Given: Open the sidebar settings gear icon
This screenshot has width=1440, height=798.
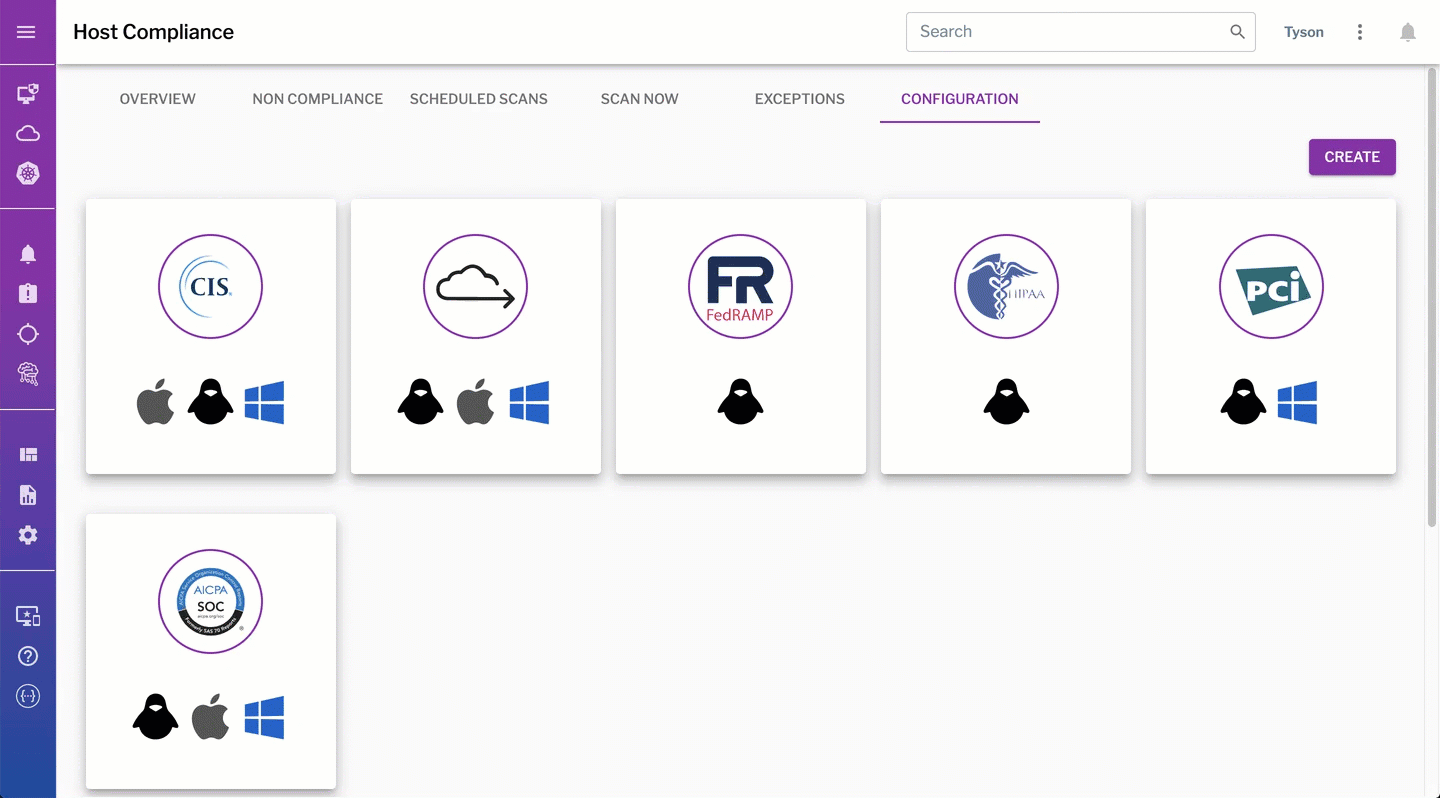Looking at the screenshot, I should coord(28,535).
